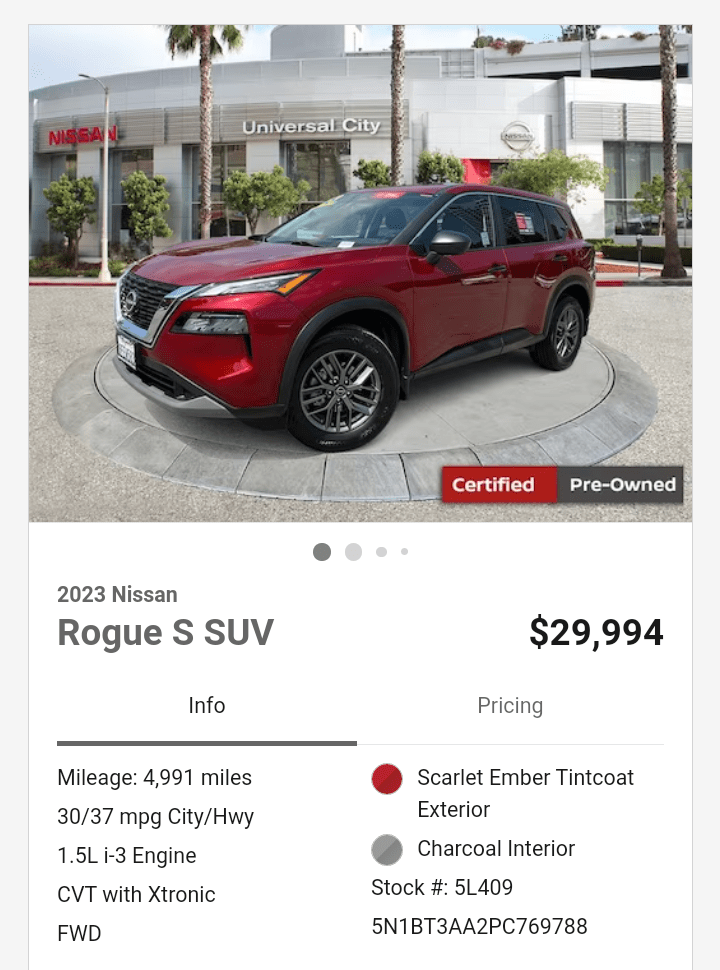
Task: Click the Mileage 4,991 miles entry
Action: tap(155, 778)
